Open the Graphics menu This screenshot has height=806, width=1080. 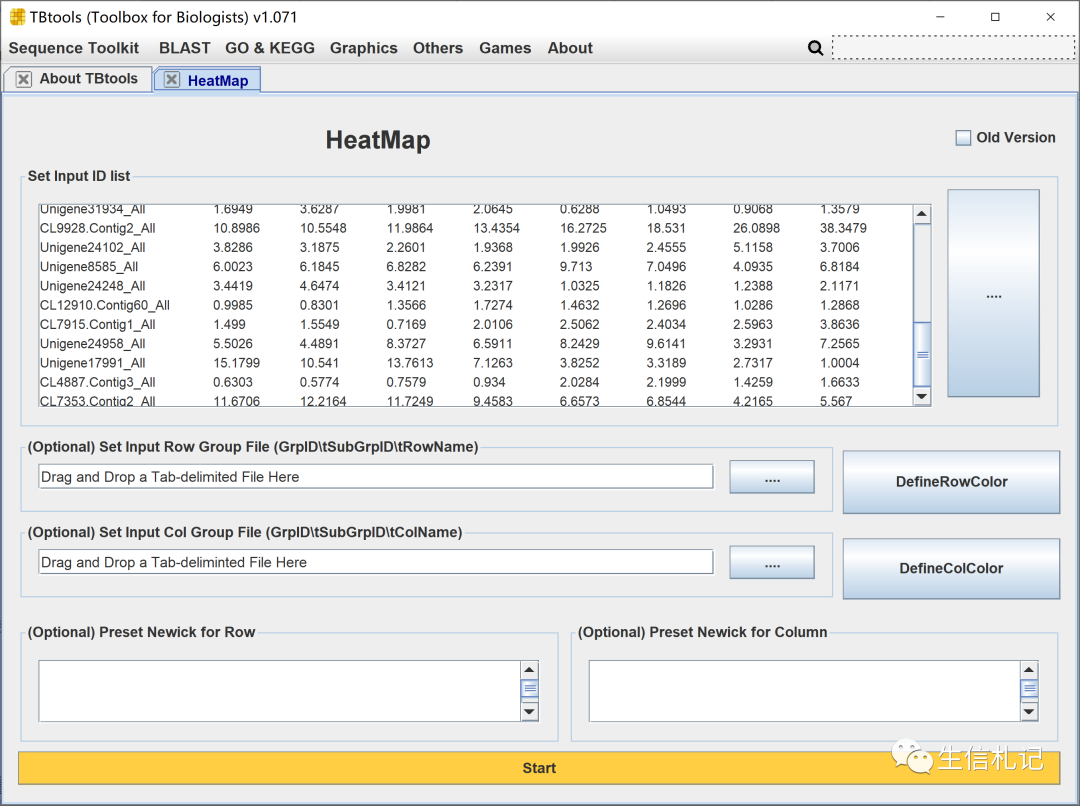point(364,48)
